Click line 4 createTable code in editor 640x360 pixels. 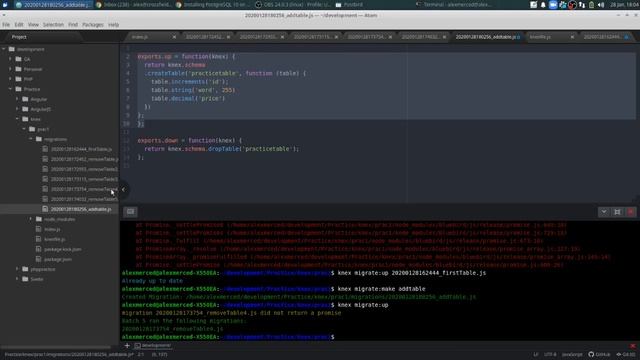(x=225, y=73)
